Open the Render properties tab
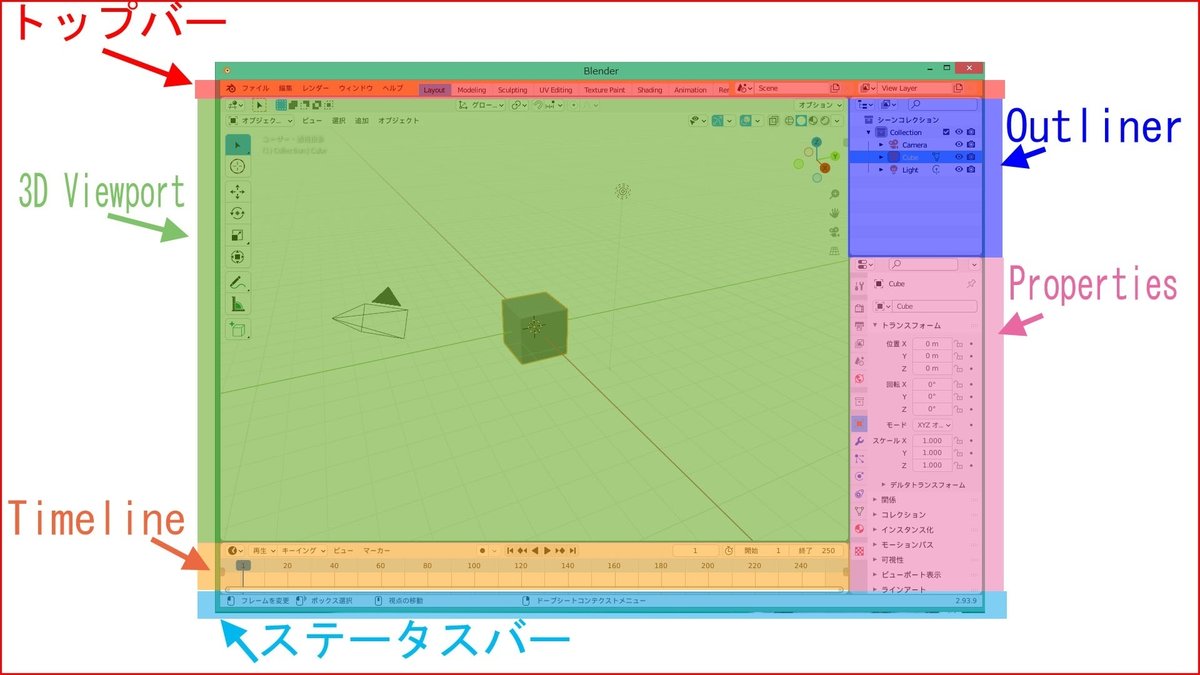 click(859, 308)
